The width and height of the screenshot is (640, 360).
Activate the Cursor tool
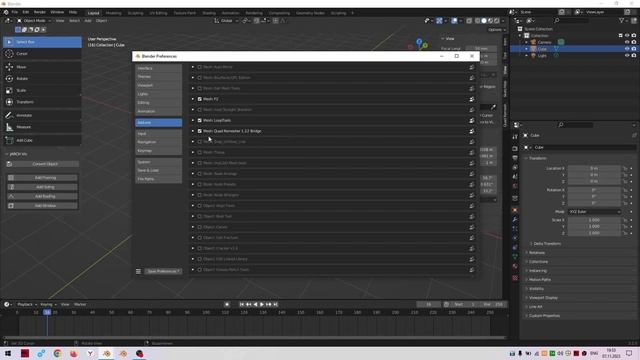tap(42, 53)
